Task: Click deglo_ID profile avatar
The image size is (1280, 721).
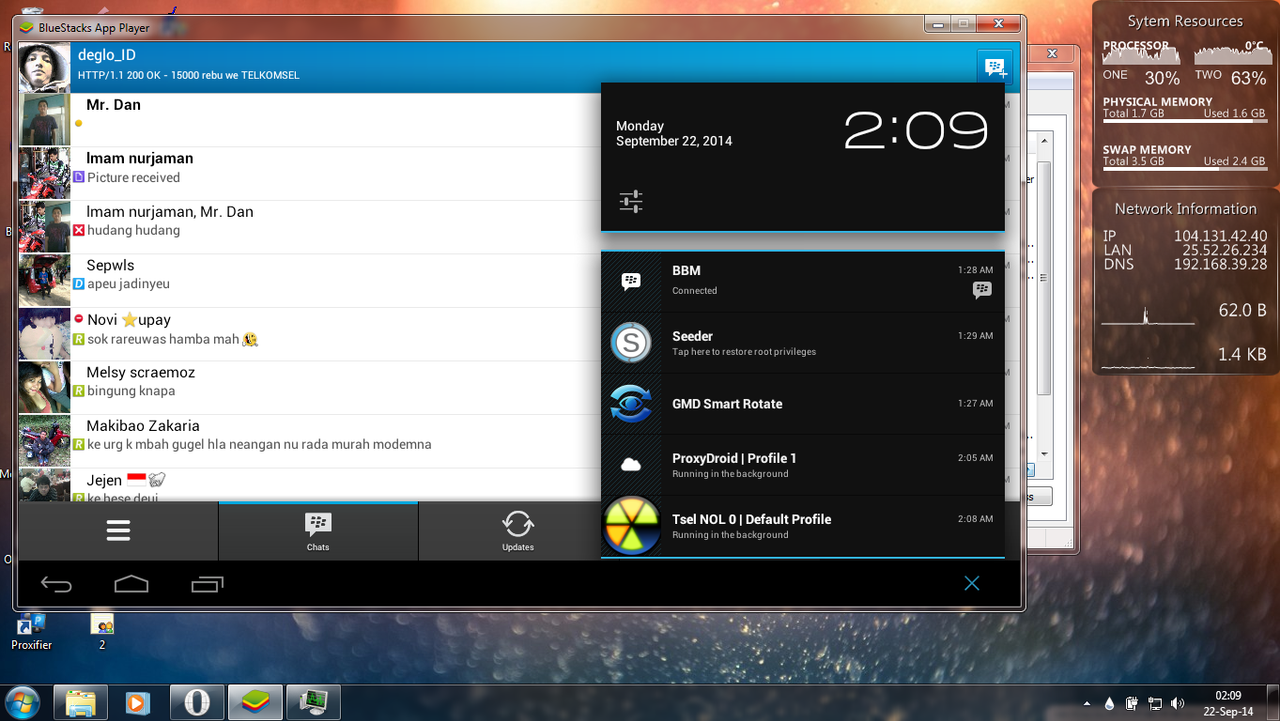Action: [44, 68]
